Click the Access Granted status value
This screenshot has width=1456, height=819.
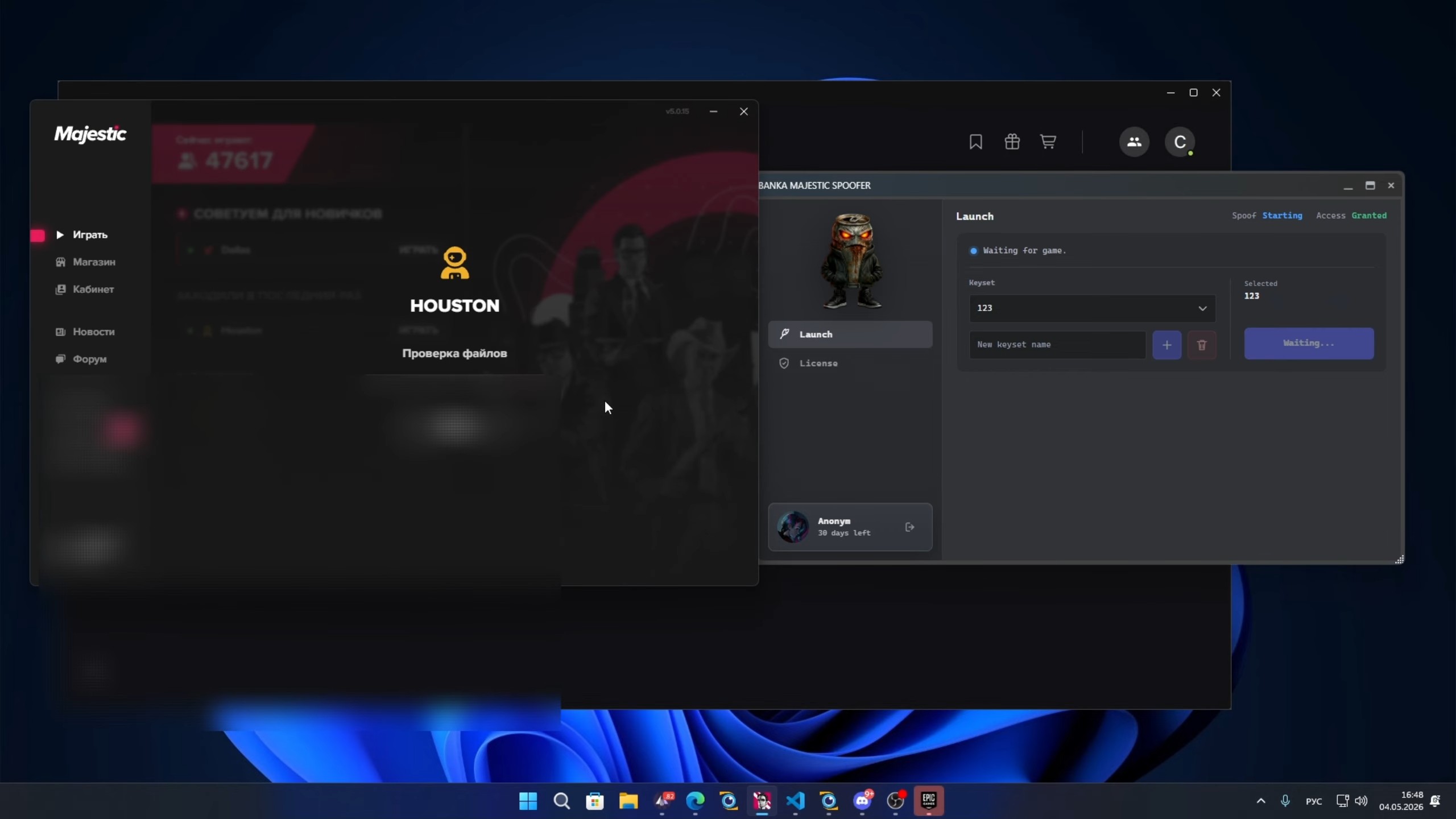tap(1369, 216)
